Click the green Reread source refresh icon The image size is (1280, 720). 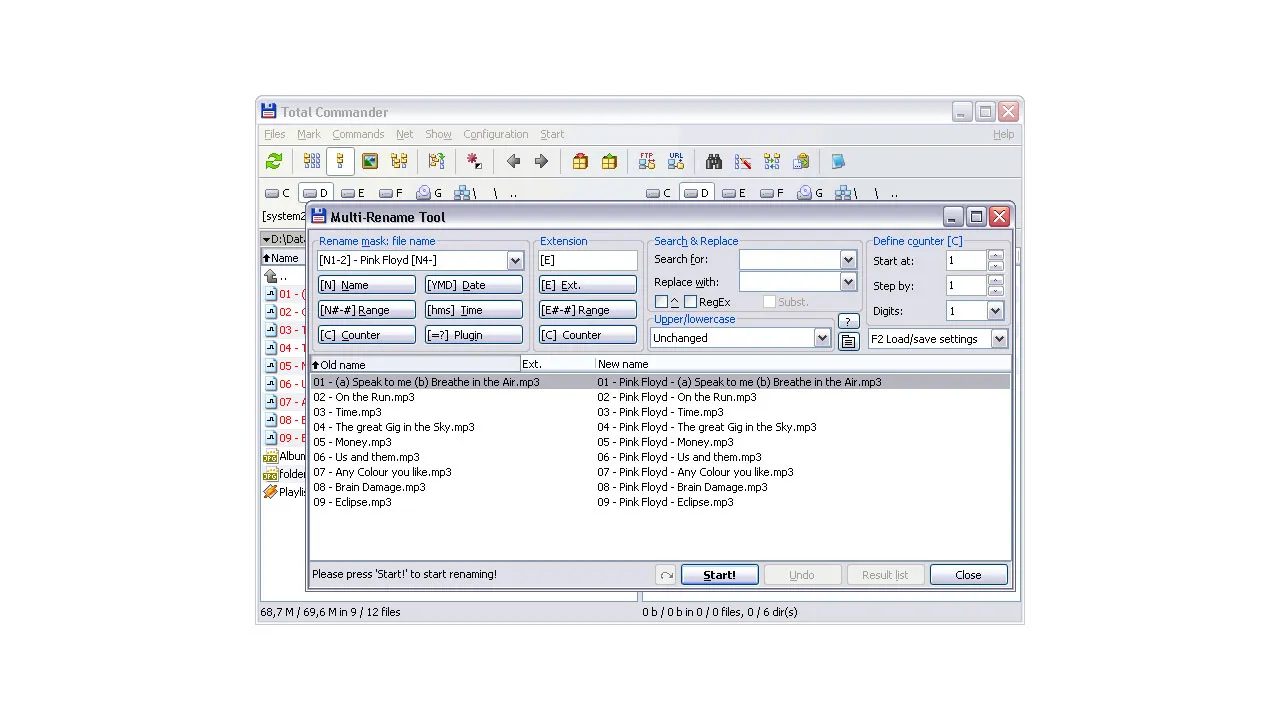pyautogui.click(x=274, y=162)
